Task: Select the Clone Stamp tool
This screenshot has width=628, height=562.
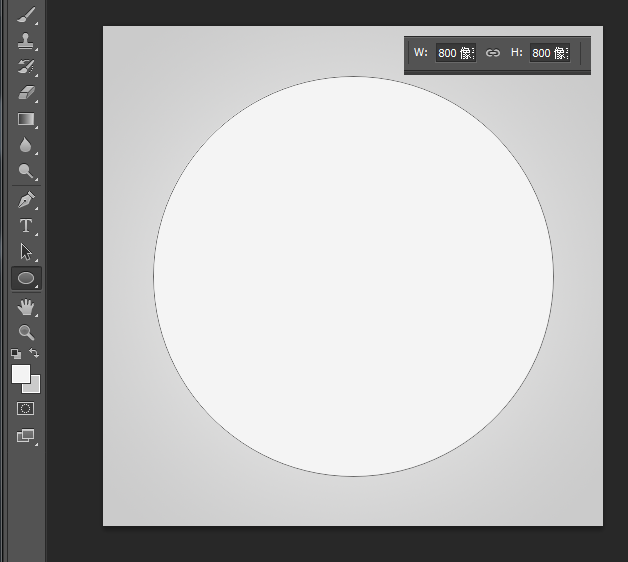Action: tap(26, 41)
